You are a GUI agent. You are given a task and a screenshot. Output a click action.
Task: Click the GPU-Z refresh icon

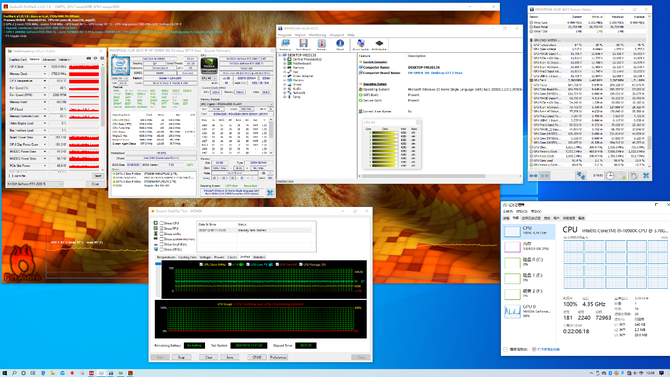(x=95, y=59)
